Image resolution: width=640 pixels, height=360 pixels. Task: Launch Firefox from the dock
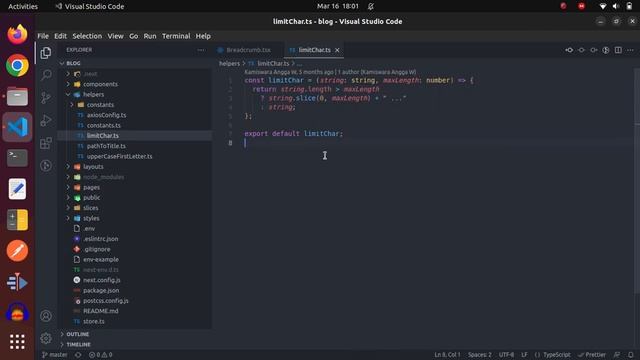click(x=17, y=34)
